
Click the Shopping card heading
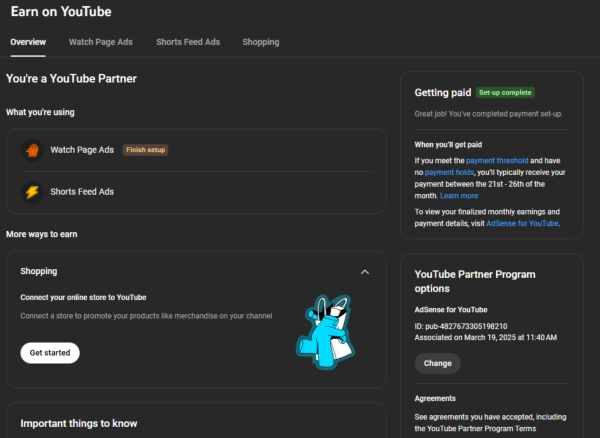tap(39, 271)
